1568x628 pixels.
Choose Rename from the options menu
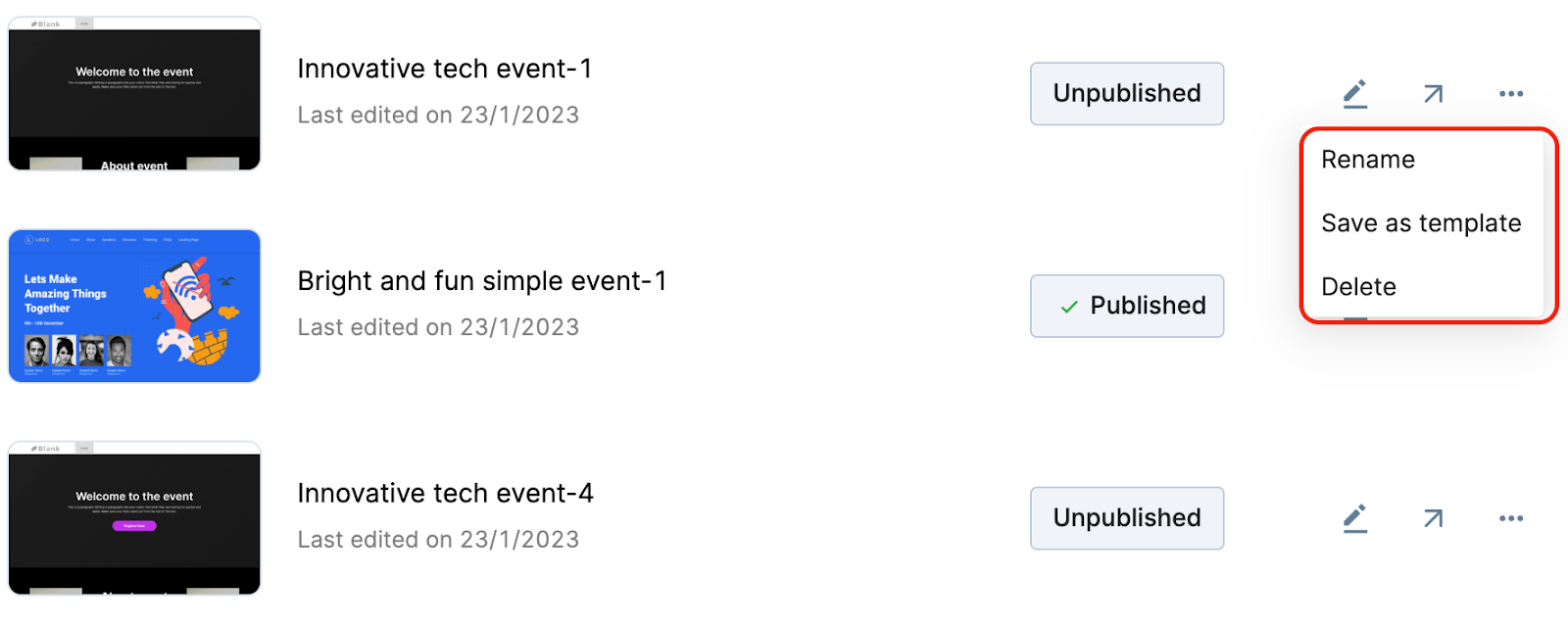(x=1368, y=160)
